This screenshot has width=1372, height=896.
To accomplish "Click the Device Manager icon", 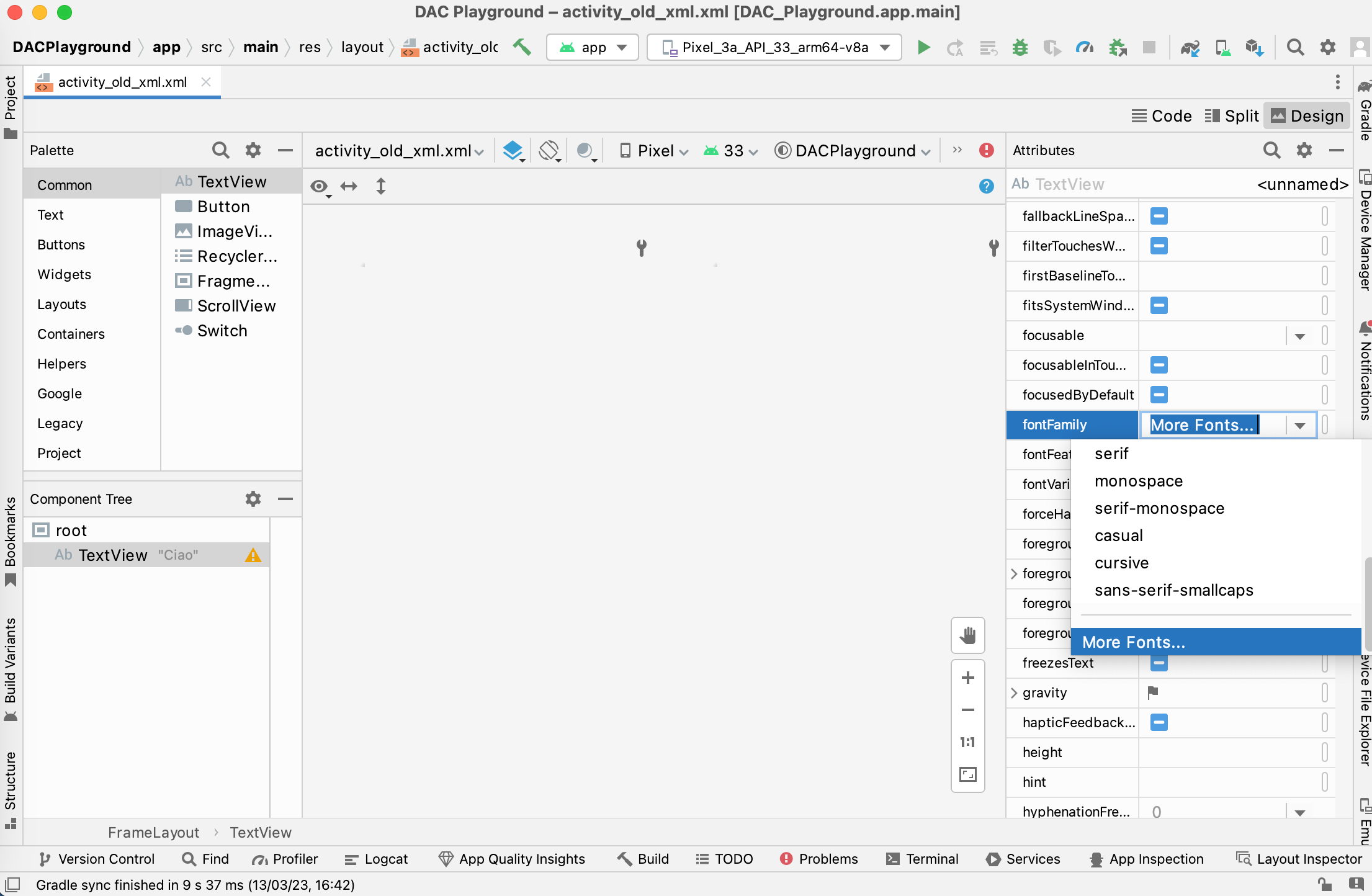I will coord(1223,46).
